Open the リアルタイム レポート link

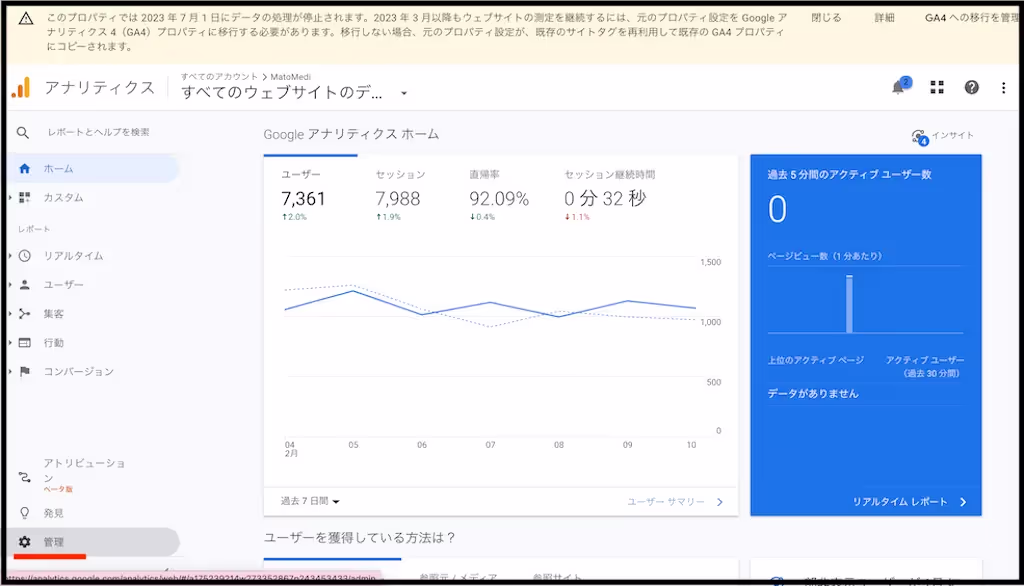click(x=909, y=502)
